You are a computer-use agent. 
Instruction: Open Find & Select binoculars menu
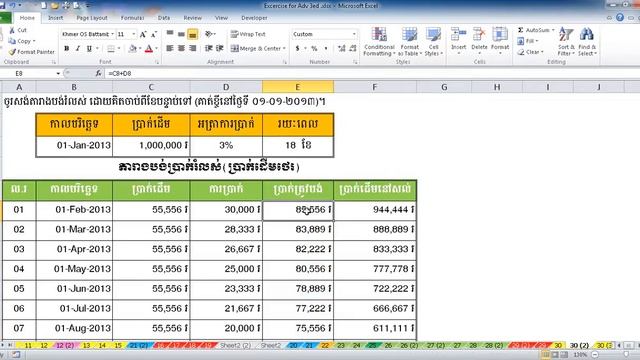point(587,42)
